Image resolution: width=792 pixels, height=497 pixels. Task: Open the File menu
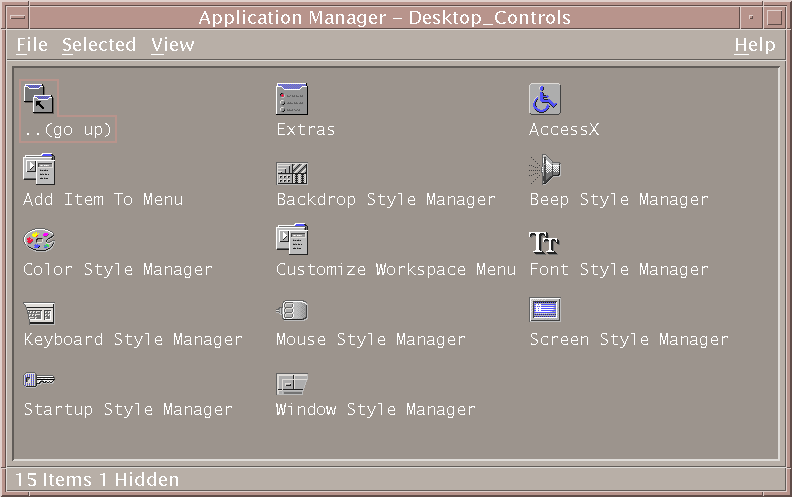(32, 45)
